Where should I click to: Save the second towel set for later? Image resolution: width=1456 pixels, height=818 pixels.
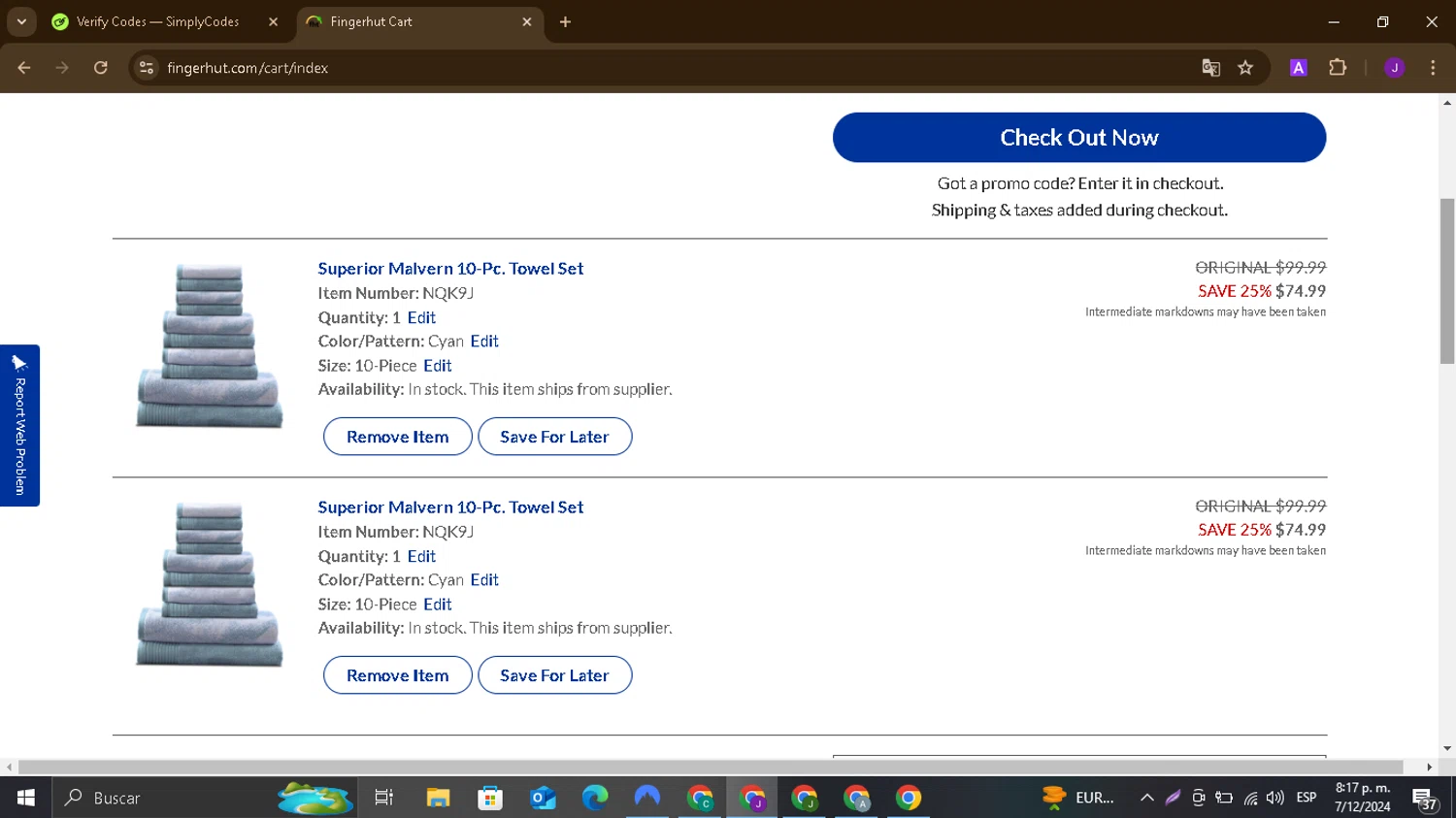pos(554,675)
